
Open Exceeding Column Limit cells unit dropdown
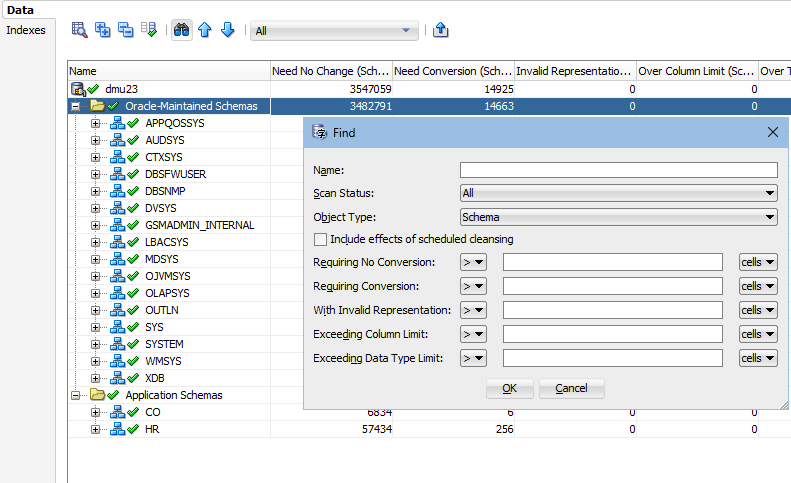pos(758,334)
